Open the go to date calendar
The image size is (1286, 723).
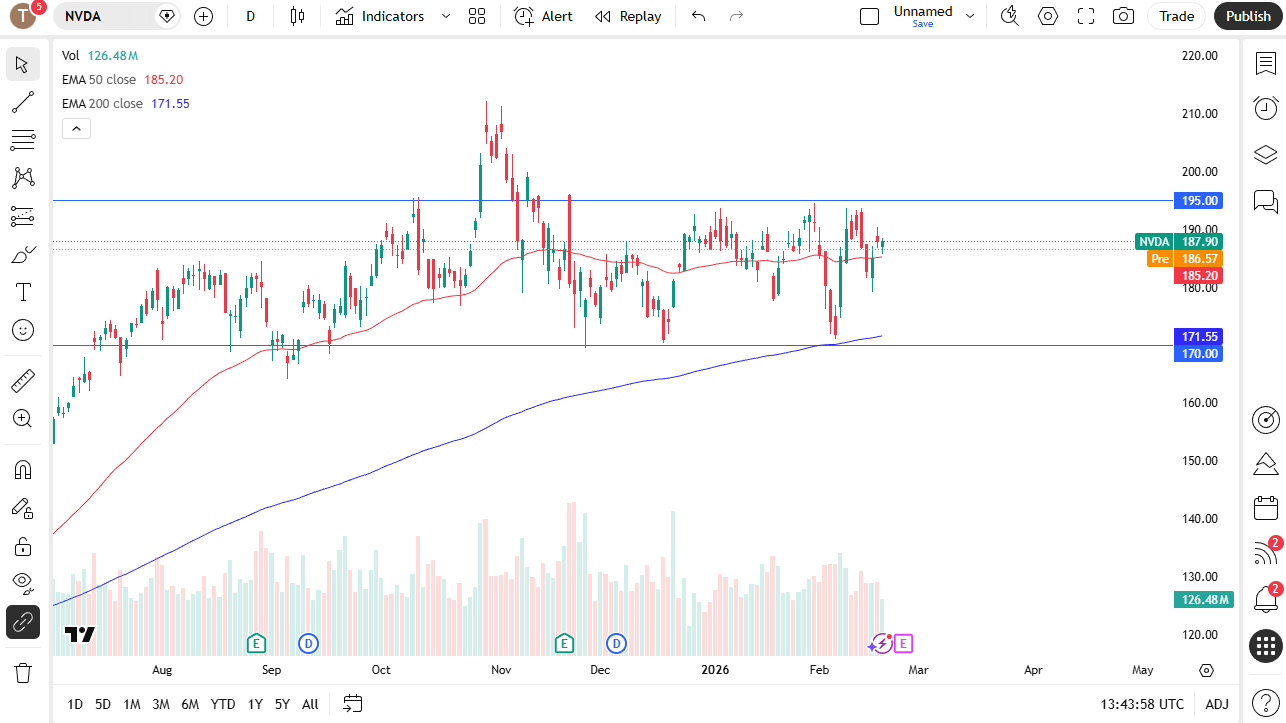(352, 704)
